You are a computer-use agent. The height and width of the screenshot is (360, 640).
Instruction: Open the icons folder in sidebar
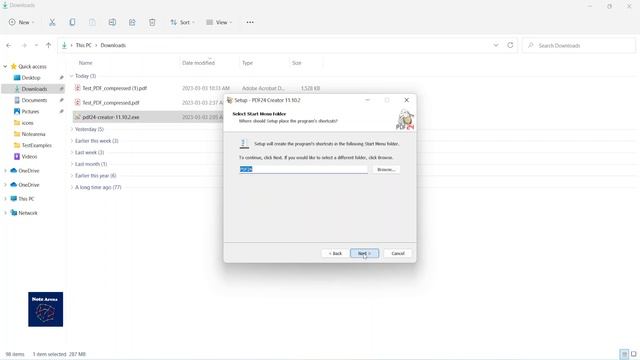click(27, 123)
